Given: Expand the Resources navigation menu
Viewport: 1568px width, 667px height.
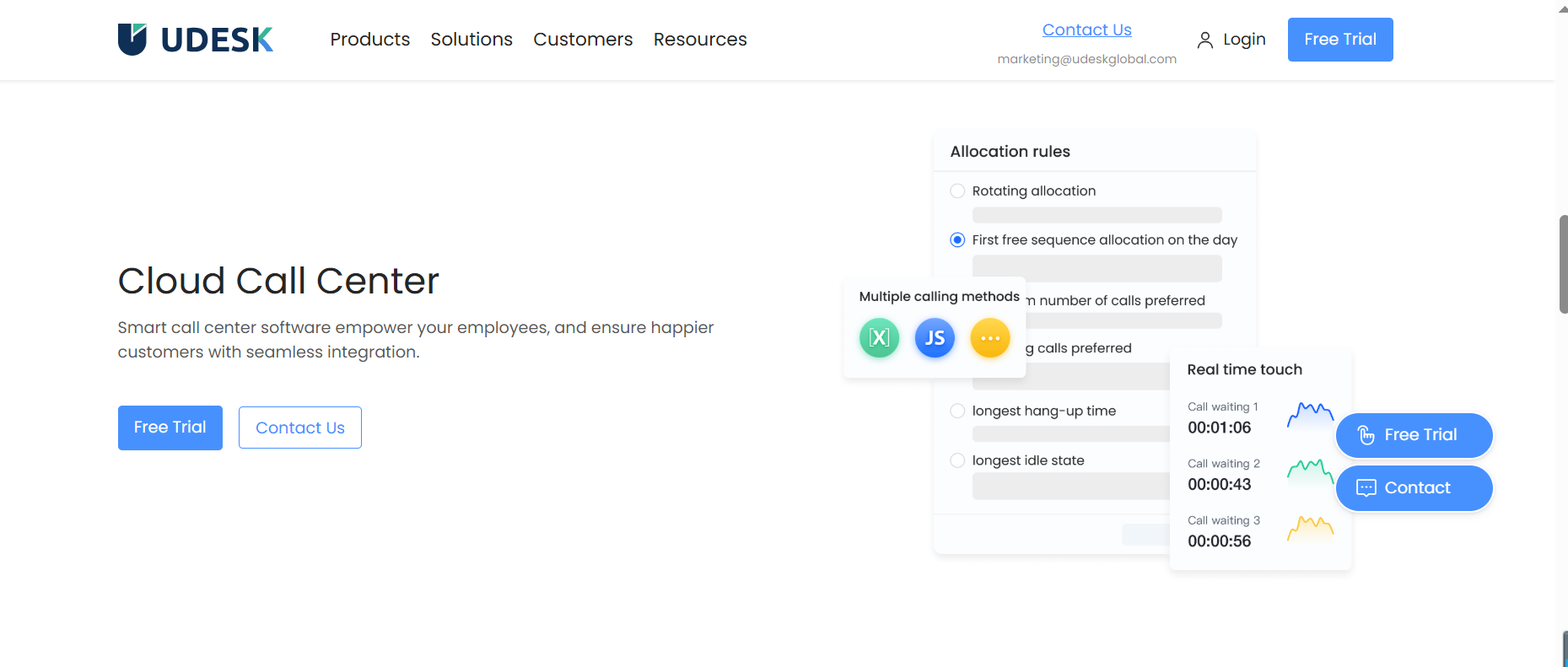Looking at the screenshot, I should tap(700, 40).
